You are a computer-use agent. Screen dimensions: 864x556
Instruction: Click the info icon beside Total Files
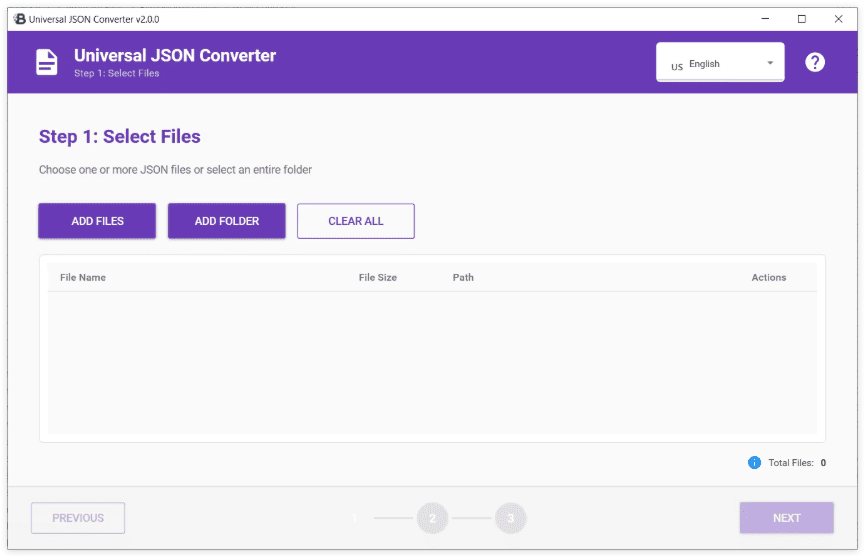754,462
